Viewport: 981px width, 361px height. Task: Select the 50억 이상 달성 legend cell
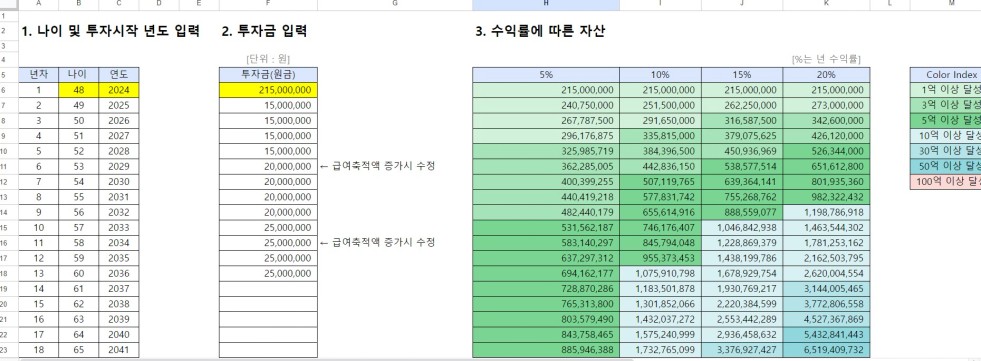pos(945,166)
